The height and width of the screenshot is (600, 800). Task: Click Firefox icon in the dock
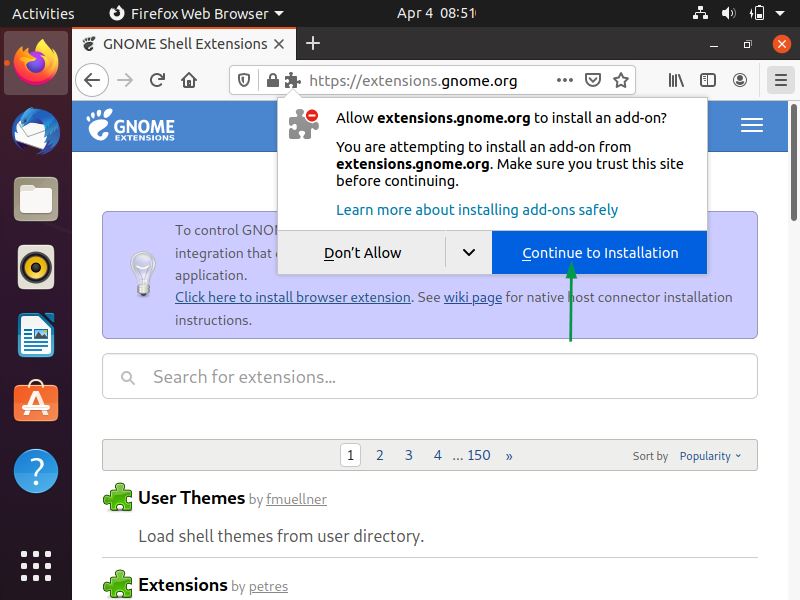click(x=36, y=63)
